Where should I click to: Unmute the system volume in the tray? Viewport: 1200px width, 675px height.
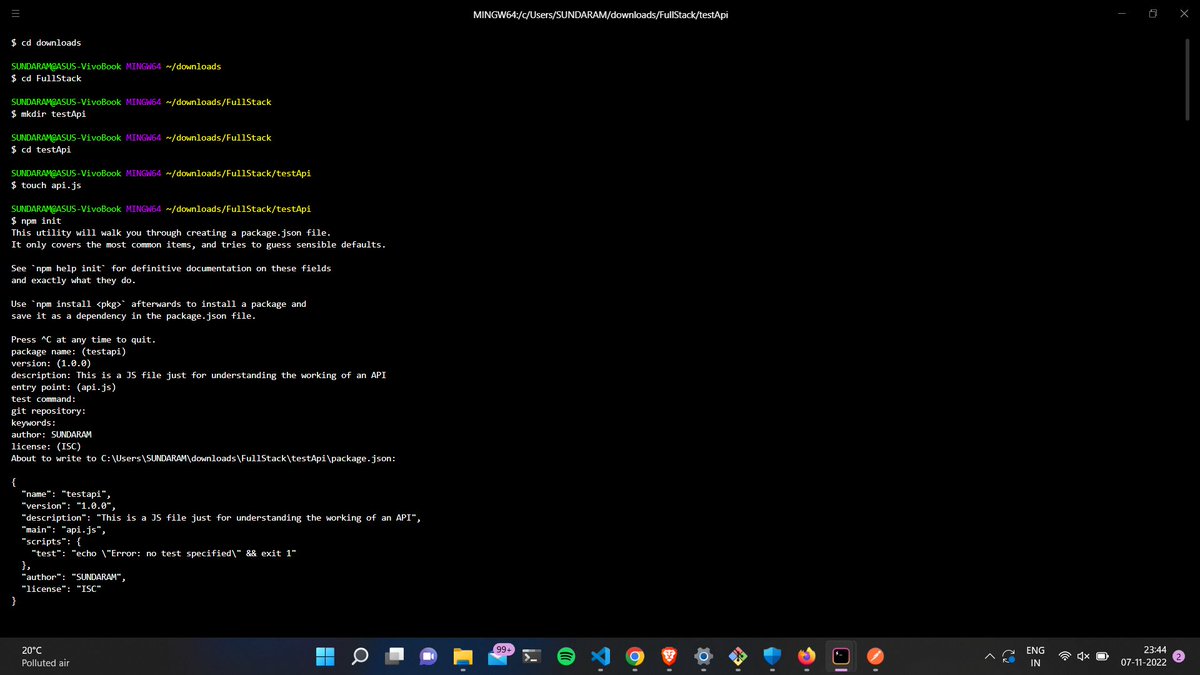(x=1083, y=656)
